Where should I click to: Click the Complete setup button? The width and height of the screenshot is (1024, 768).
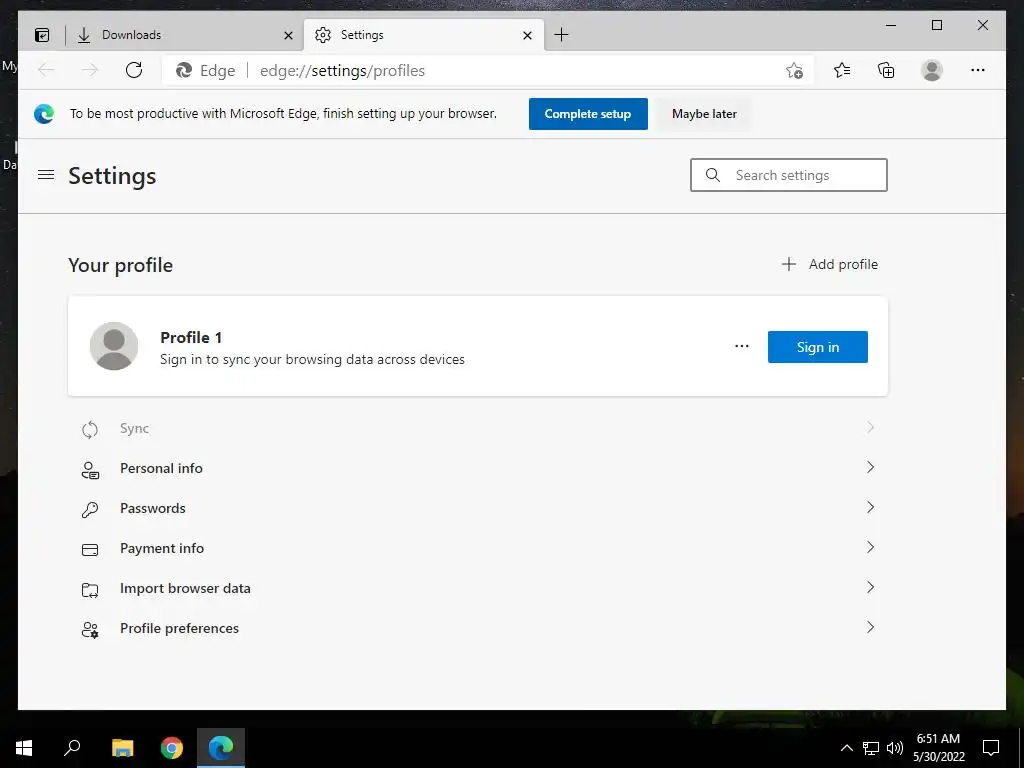click(588, 114)
